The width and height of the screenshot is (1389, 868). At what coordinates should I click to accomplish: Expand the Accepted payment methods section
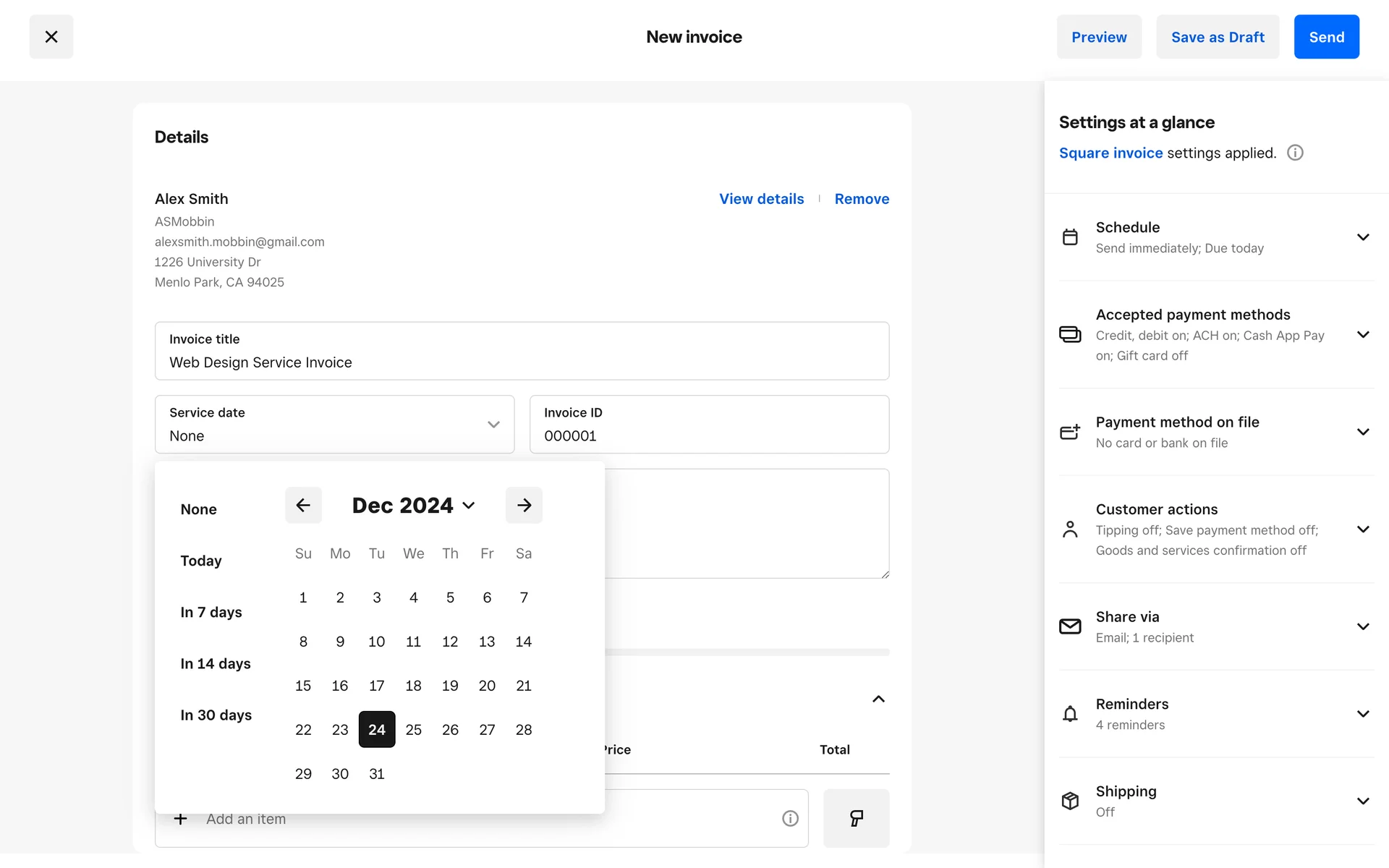coord(1363,334)
